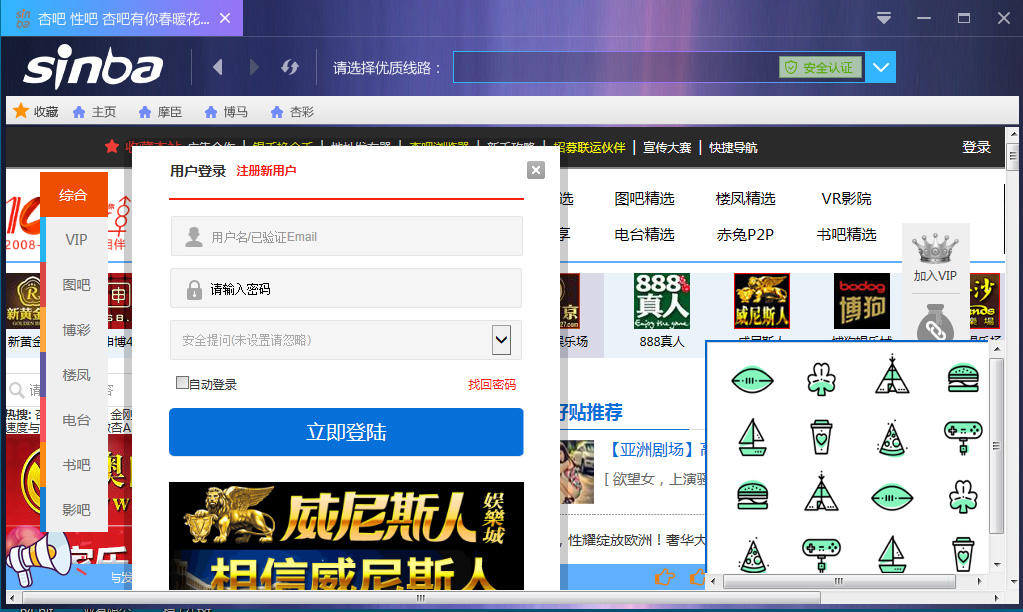Image resolution: width=1023 pixels, height=612 pixels.
Task: Click the football icon in the third icon row
Action: click(892, 498)
